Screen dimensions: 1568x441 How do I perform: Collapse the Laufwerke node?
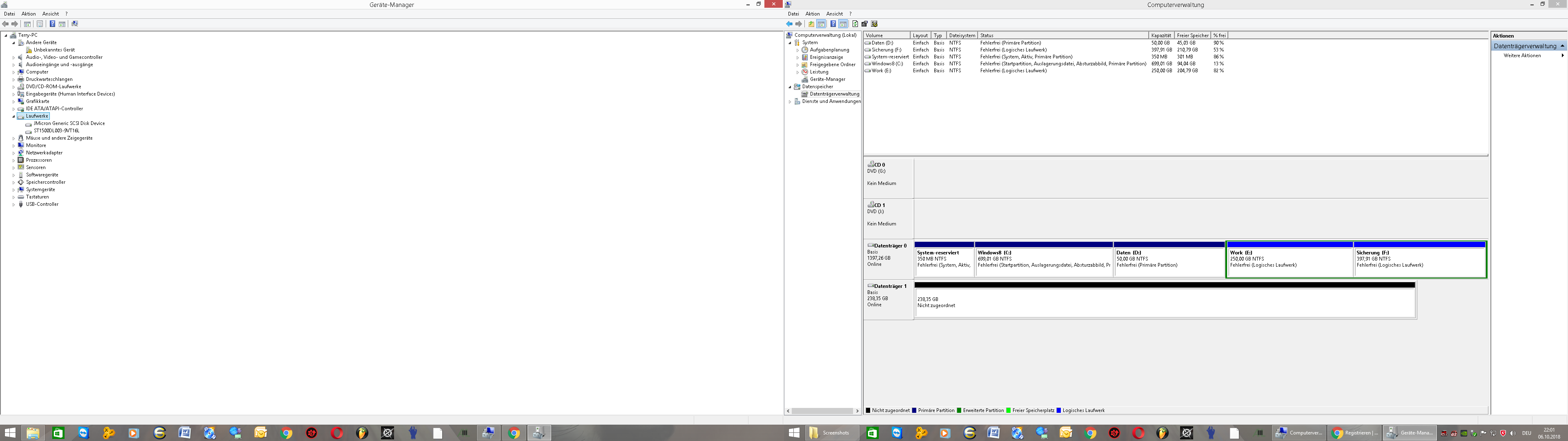(x=13, y=116)
